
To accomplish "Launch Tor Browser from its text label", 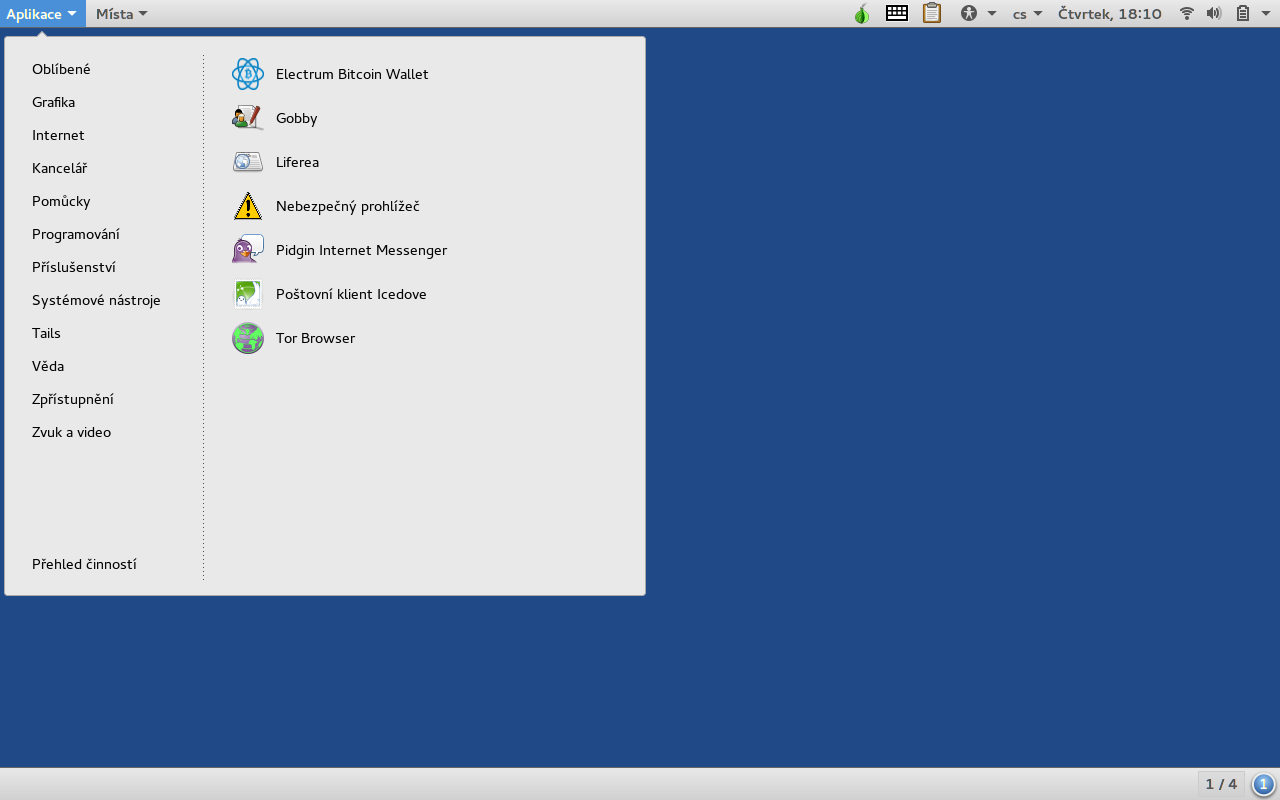I will [315, 338].
